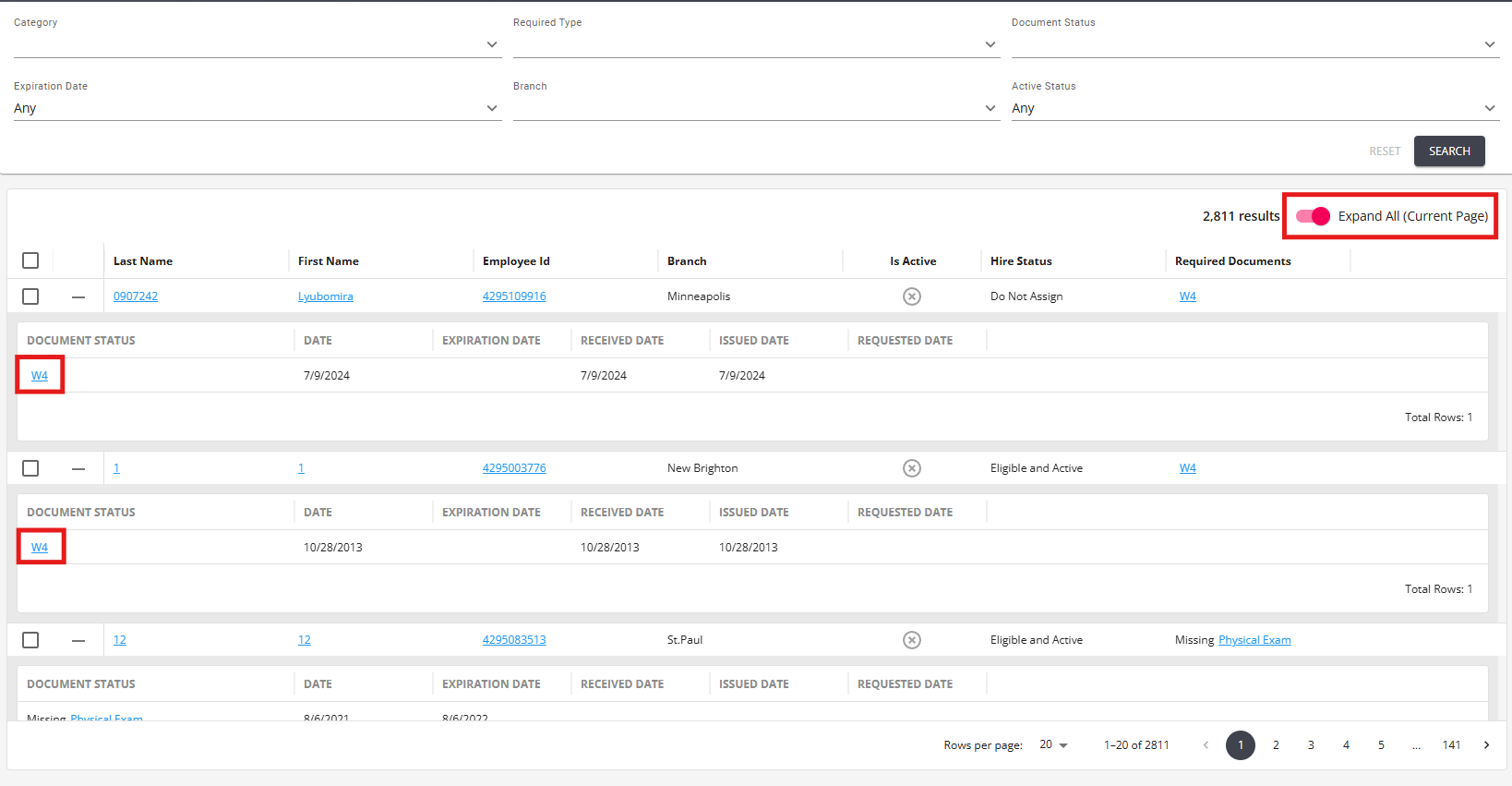Click the 'Minneapolis' branch cell

pyautogui.click(x=699, y=296)
